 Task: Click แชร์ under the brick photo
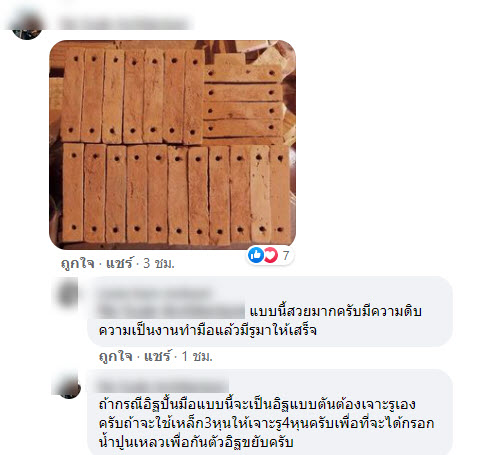(119, 263)
